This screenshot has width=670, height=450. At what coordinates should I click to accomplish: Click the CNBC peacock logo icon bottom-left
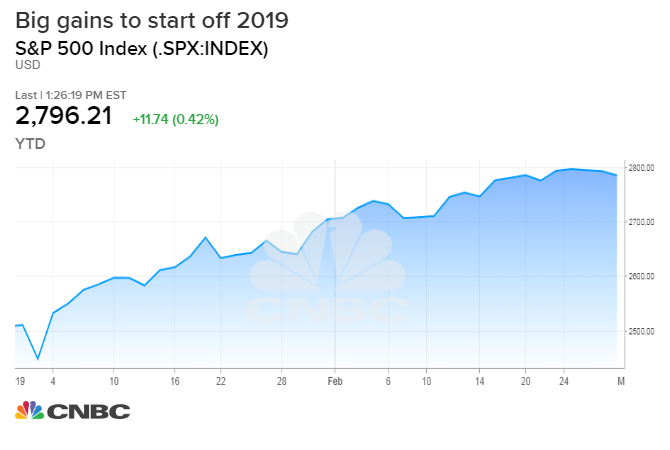click(x=29, y=411)
